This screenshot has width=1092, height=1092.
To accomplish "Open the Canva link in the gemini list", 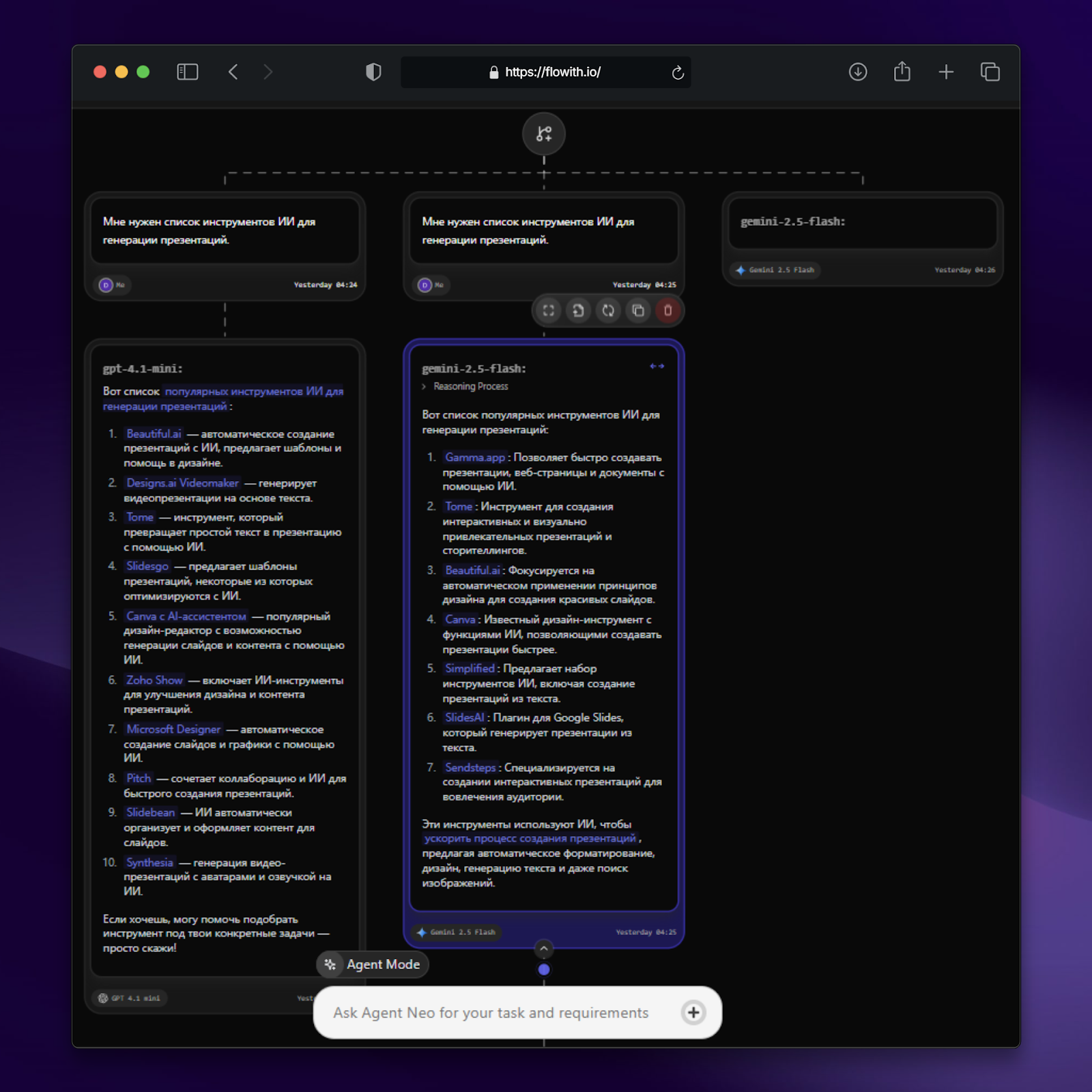I will pyautogui.click(x=460, y=619).
